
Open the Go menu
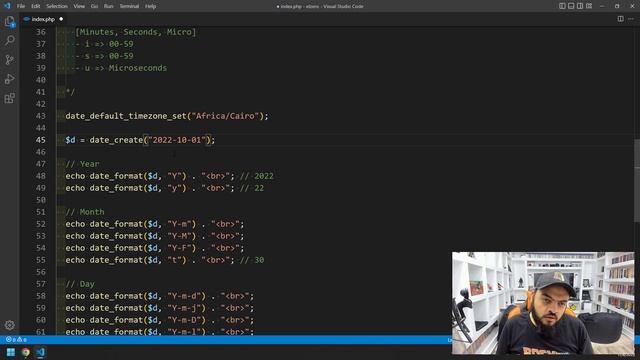(x=94, y=6)
